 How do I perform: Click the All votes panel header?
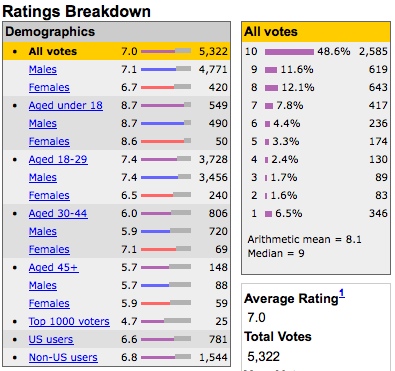316,32
